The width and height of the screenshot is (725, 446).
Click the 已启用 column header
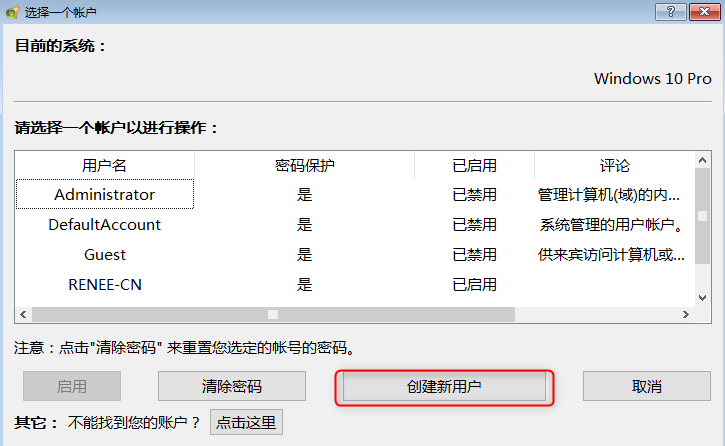click(x=474, y=165)
